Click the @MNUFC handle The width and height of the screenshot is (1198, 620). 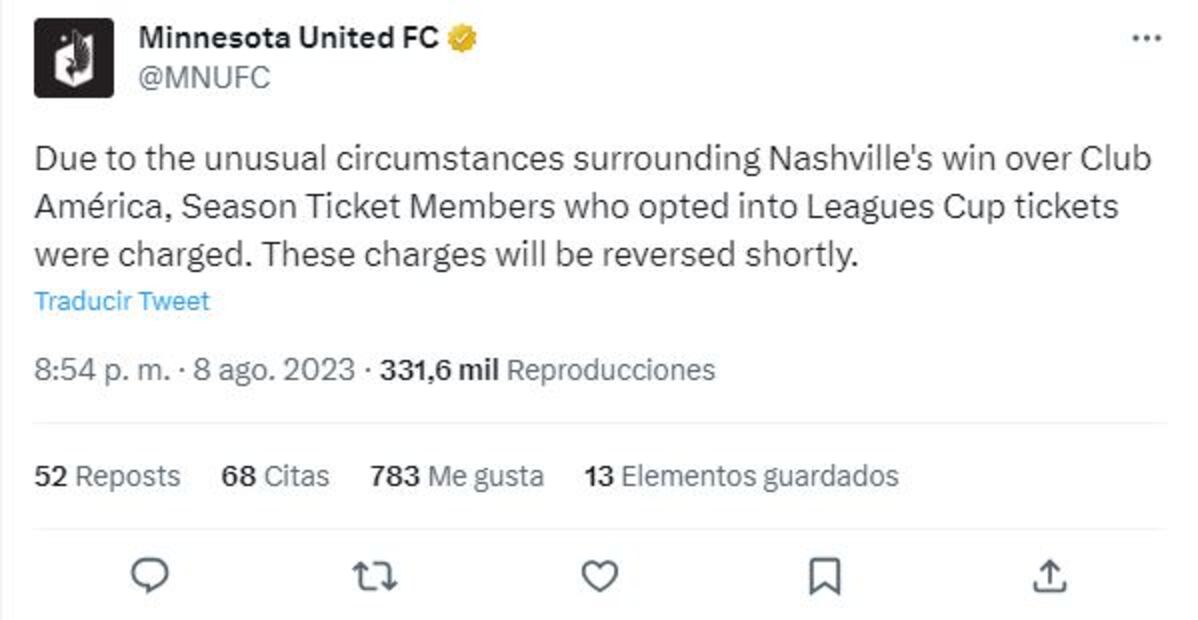(x=204, y=78)
